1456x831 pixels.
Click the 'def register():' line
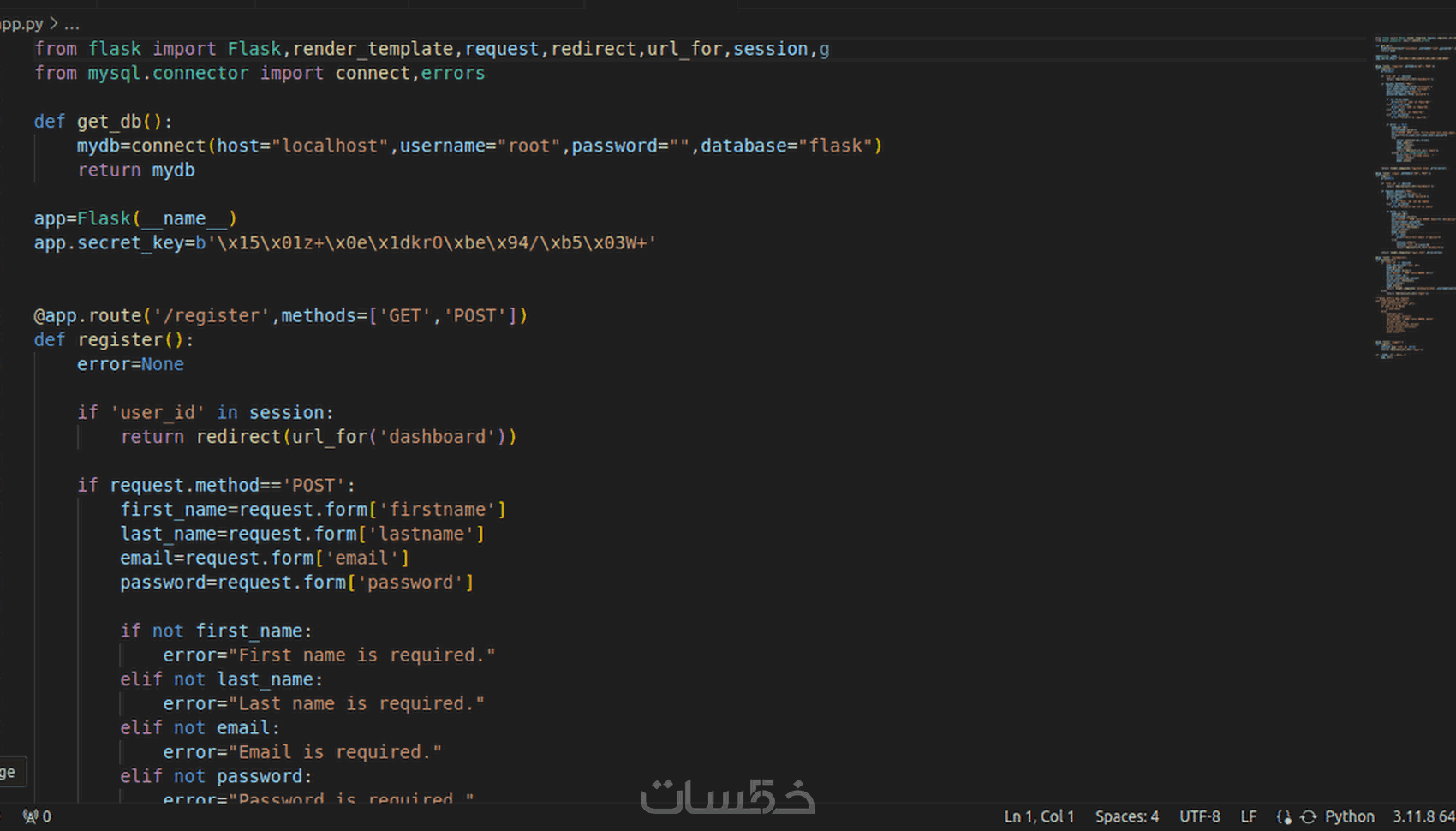[x=114, y=340]
